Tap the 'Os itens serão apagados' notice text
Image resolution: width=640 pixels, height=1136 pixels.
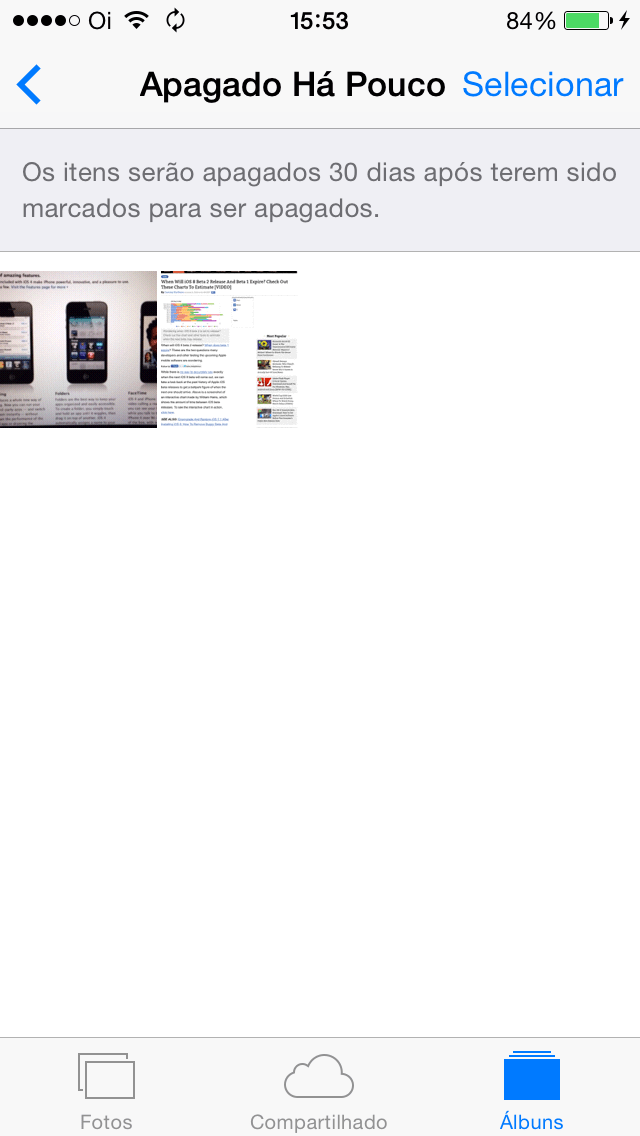coord(320,191)
